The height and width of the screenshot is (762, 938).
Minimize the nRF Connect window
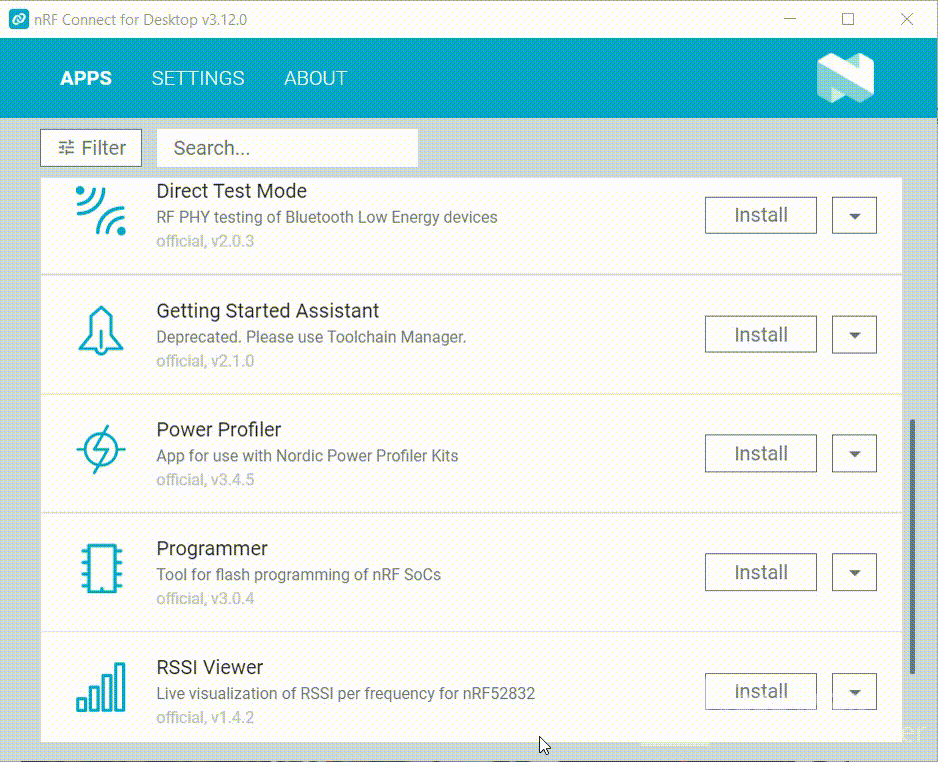coord(790,19)
